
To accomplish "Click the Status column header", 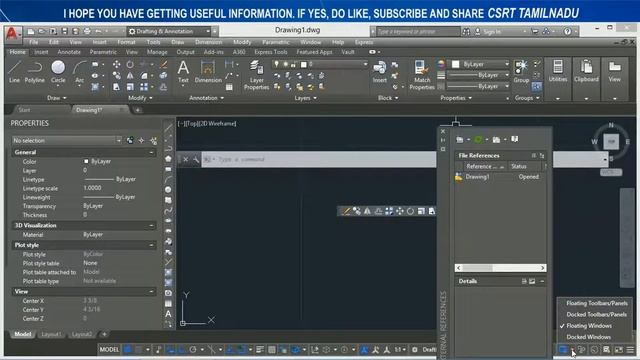I will click(x=525, y=167).
